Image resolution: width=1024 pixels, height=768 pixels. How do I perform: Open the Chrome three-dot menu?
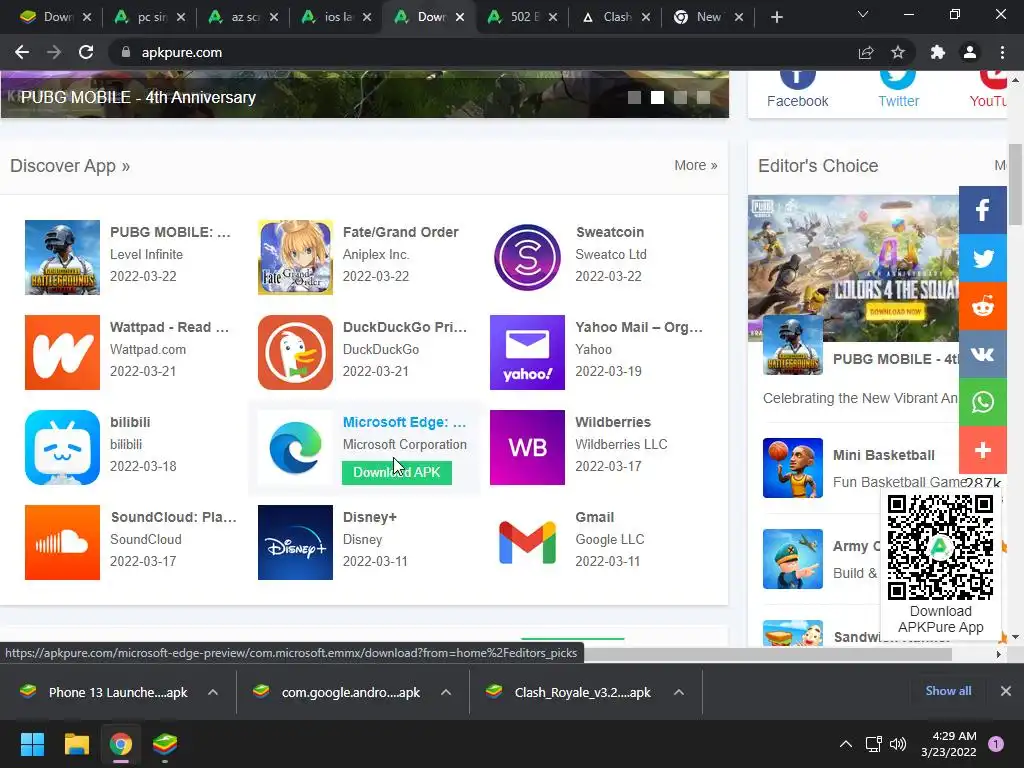click(1002, 52)
